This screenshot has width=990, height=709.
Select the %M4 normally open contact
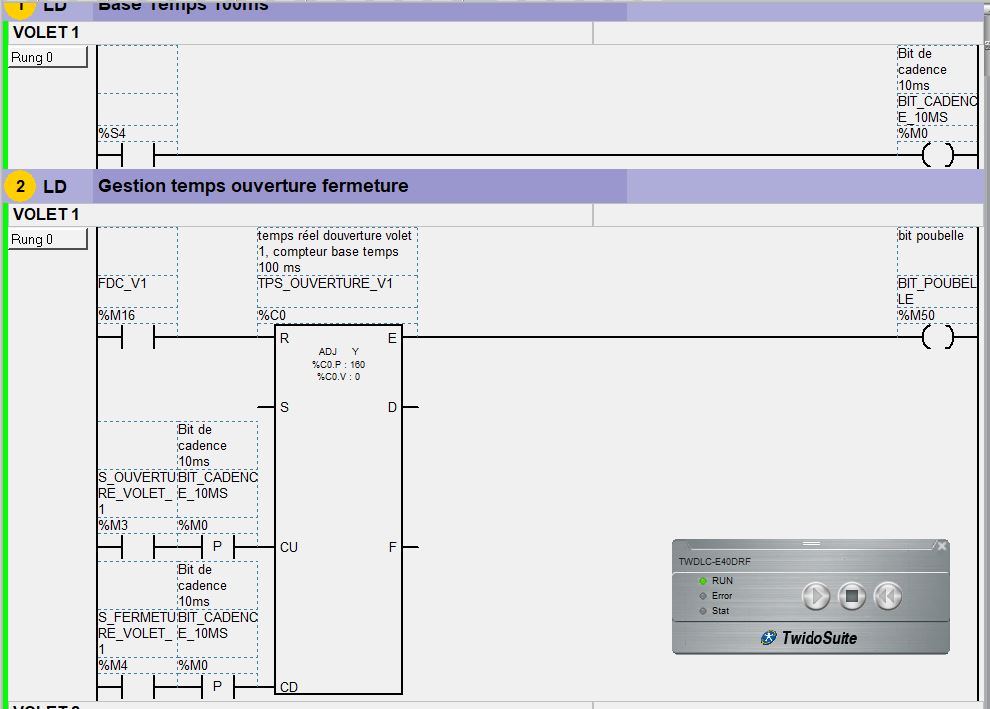[137, 688]
